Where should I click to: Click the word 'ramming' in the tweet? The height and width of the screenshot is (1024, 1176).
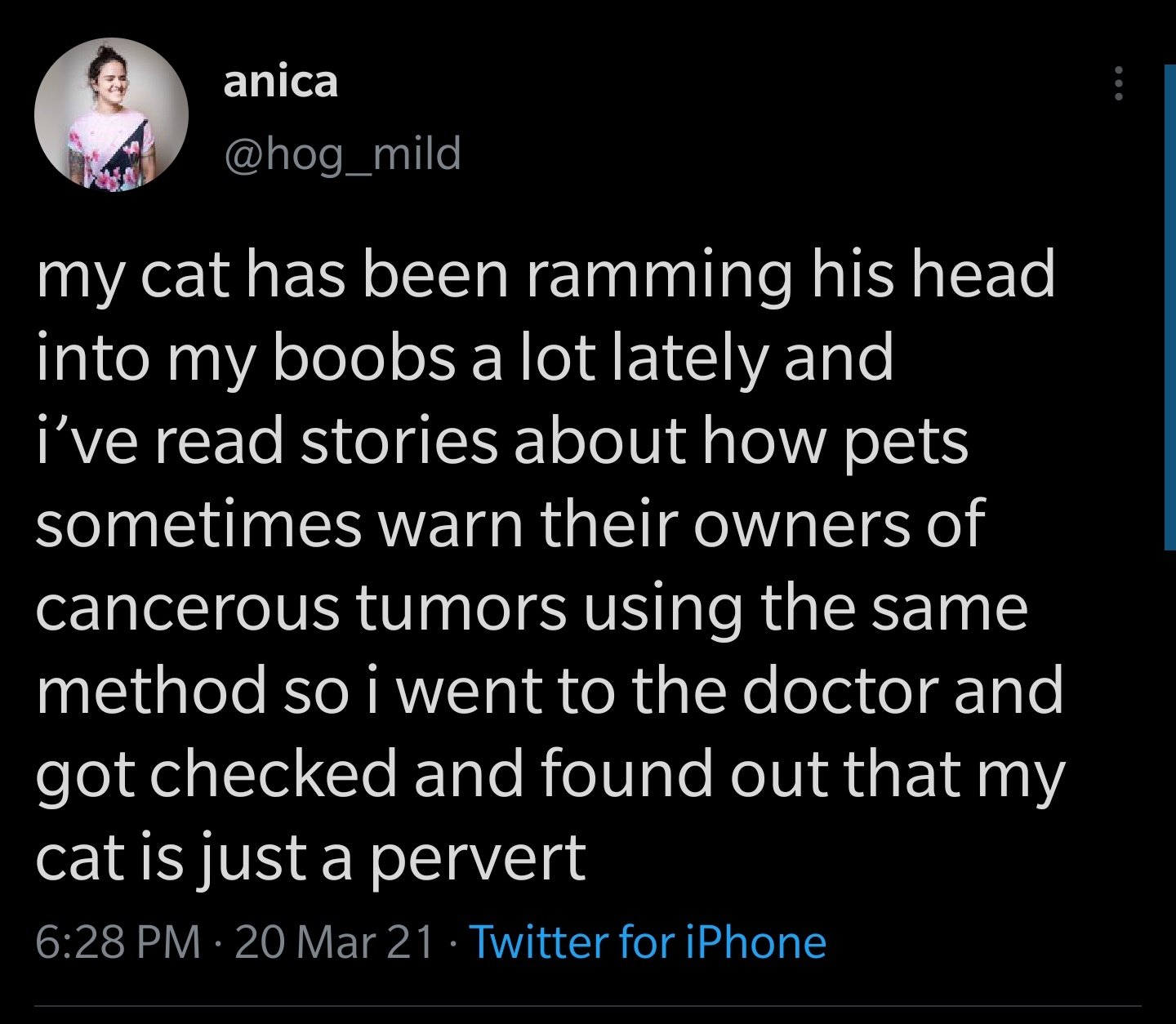pyautogui.click(x=658, y=274)
